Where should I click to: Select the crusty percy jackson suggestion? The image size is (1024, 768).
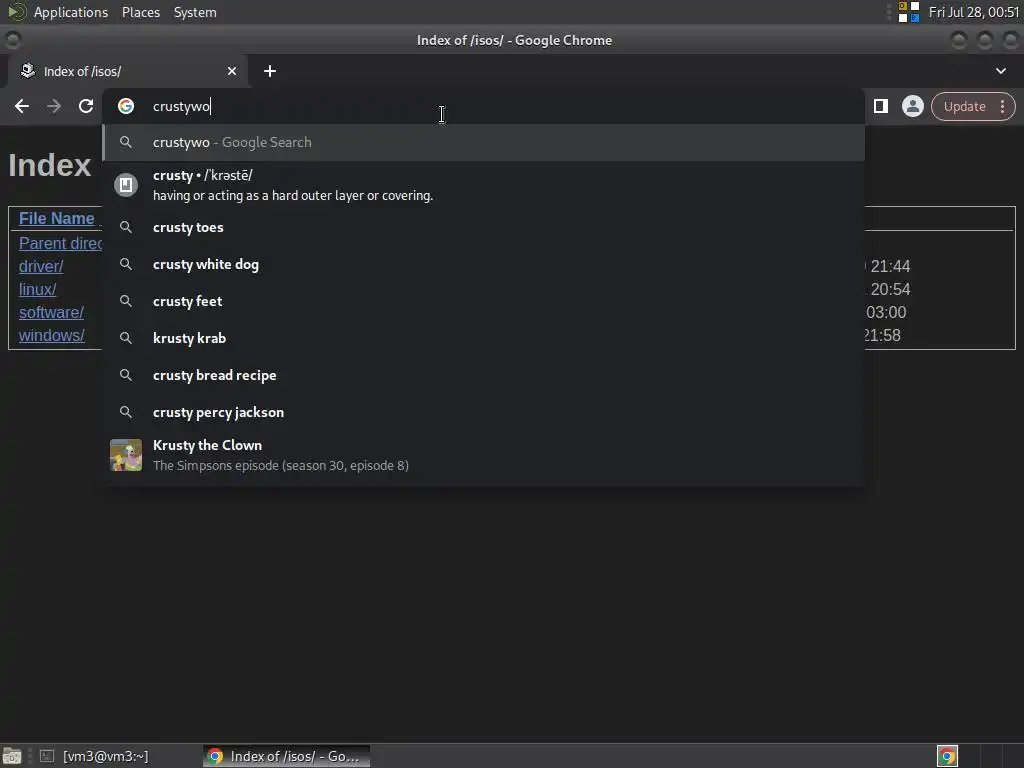pyautogui.click(x=483, y=412)
